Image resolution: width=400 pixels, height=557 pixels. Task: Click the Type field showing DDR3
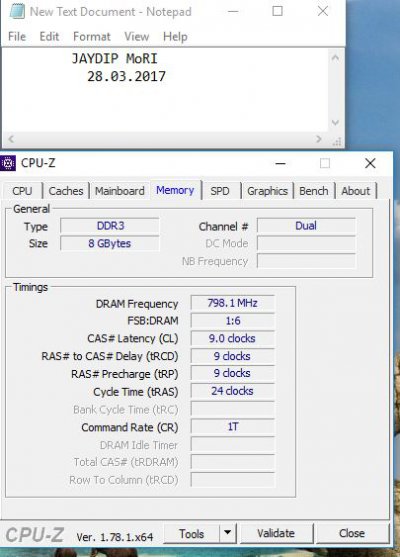tap(110, 226)
